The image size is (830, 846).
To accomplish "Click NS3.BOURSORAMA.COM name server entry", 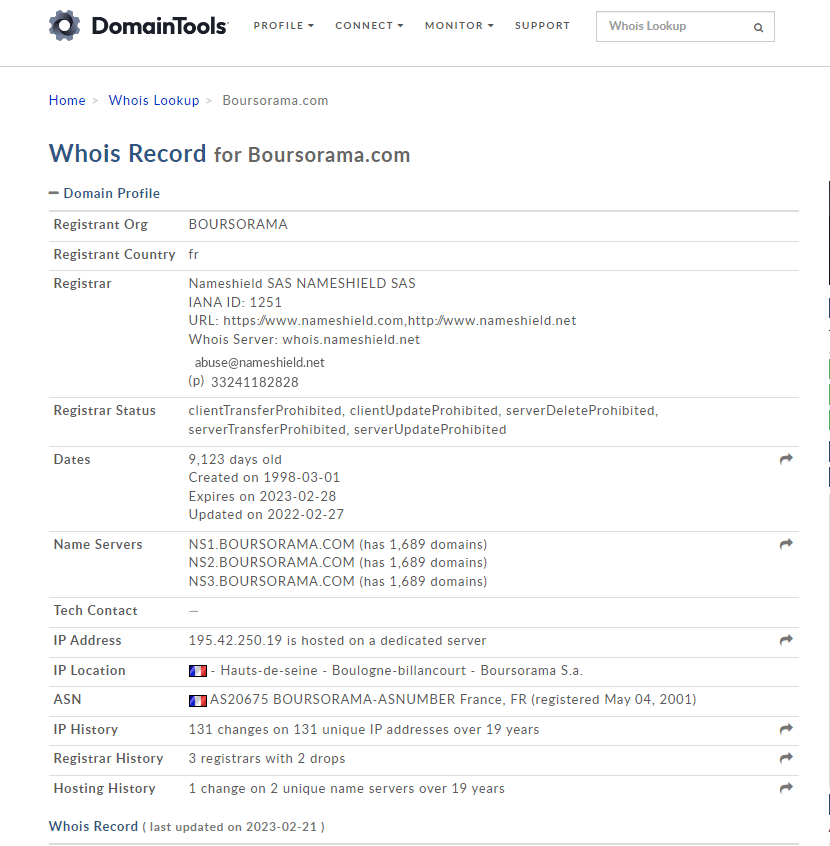I will 338,581.
